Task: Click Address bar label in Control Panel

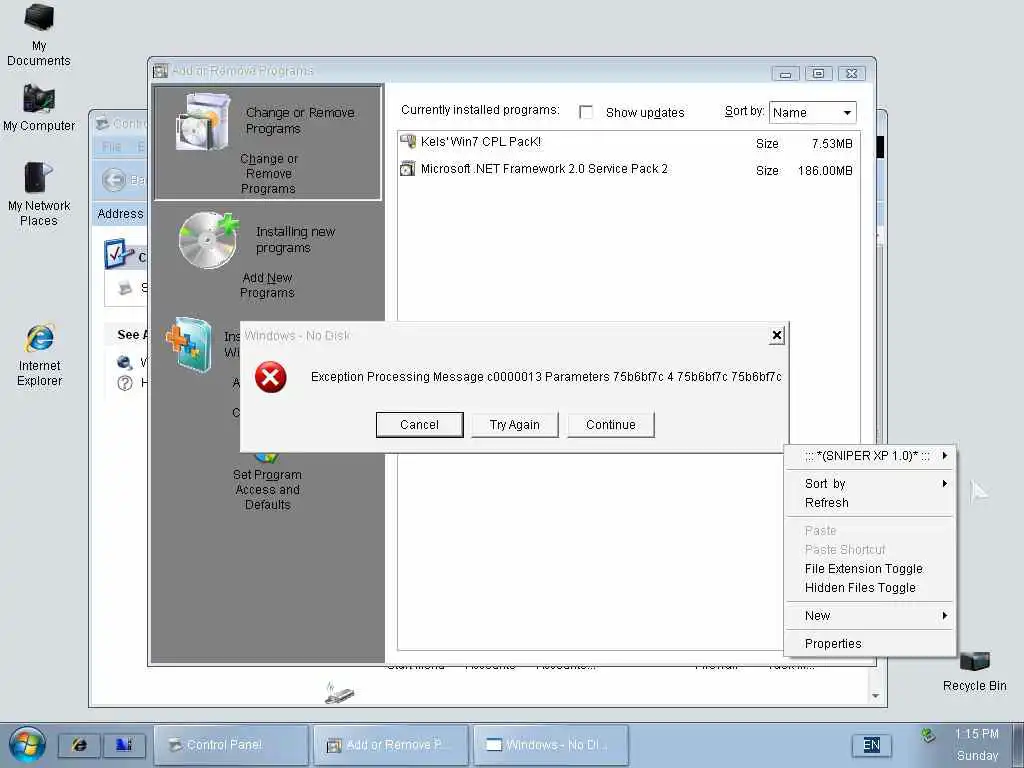Action: coord(120,214)
